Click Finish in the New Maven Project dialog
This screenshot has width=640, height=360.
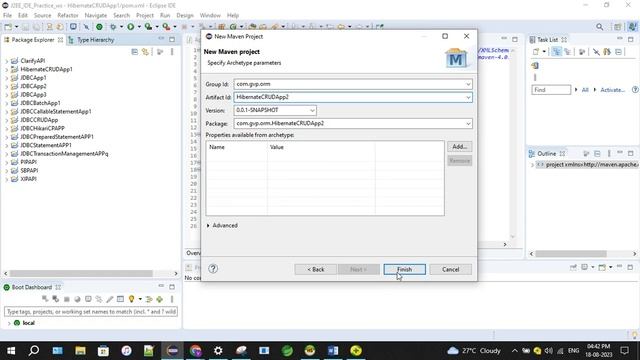404,269
